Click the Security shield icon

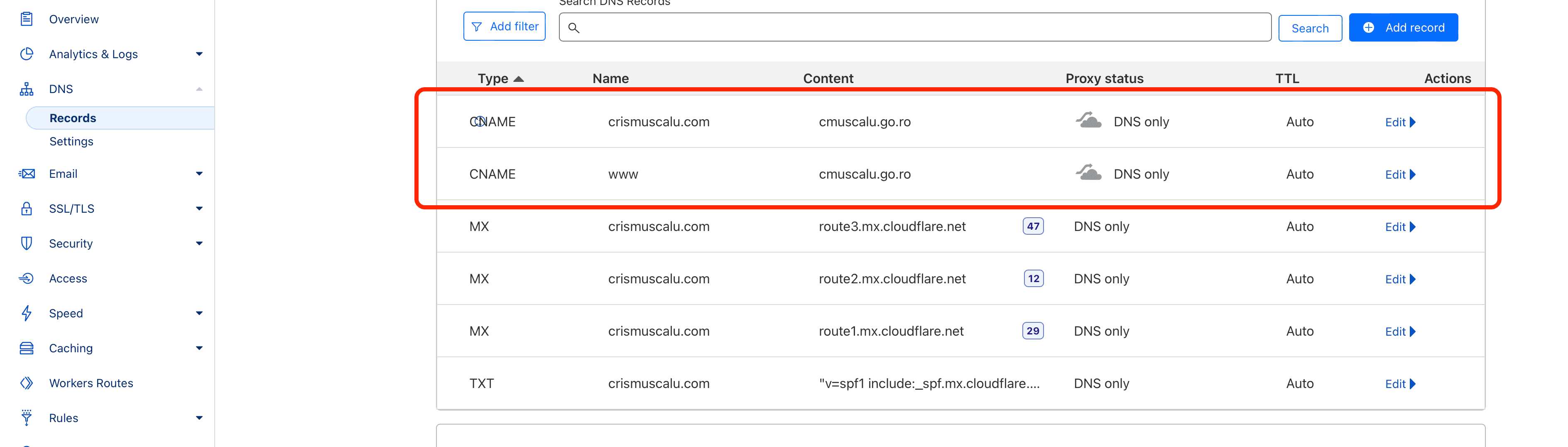pyautogui.click(x=26, y=243)
